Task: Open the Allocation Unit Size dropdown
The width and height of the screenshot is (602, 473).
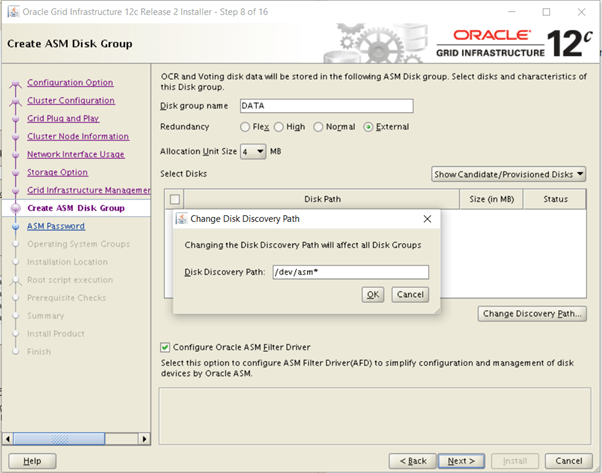Action: coord(253,151)
